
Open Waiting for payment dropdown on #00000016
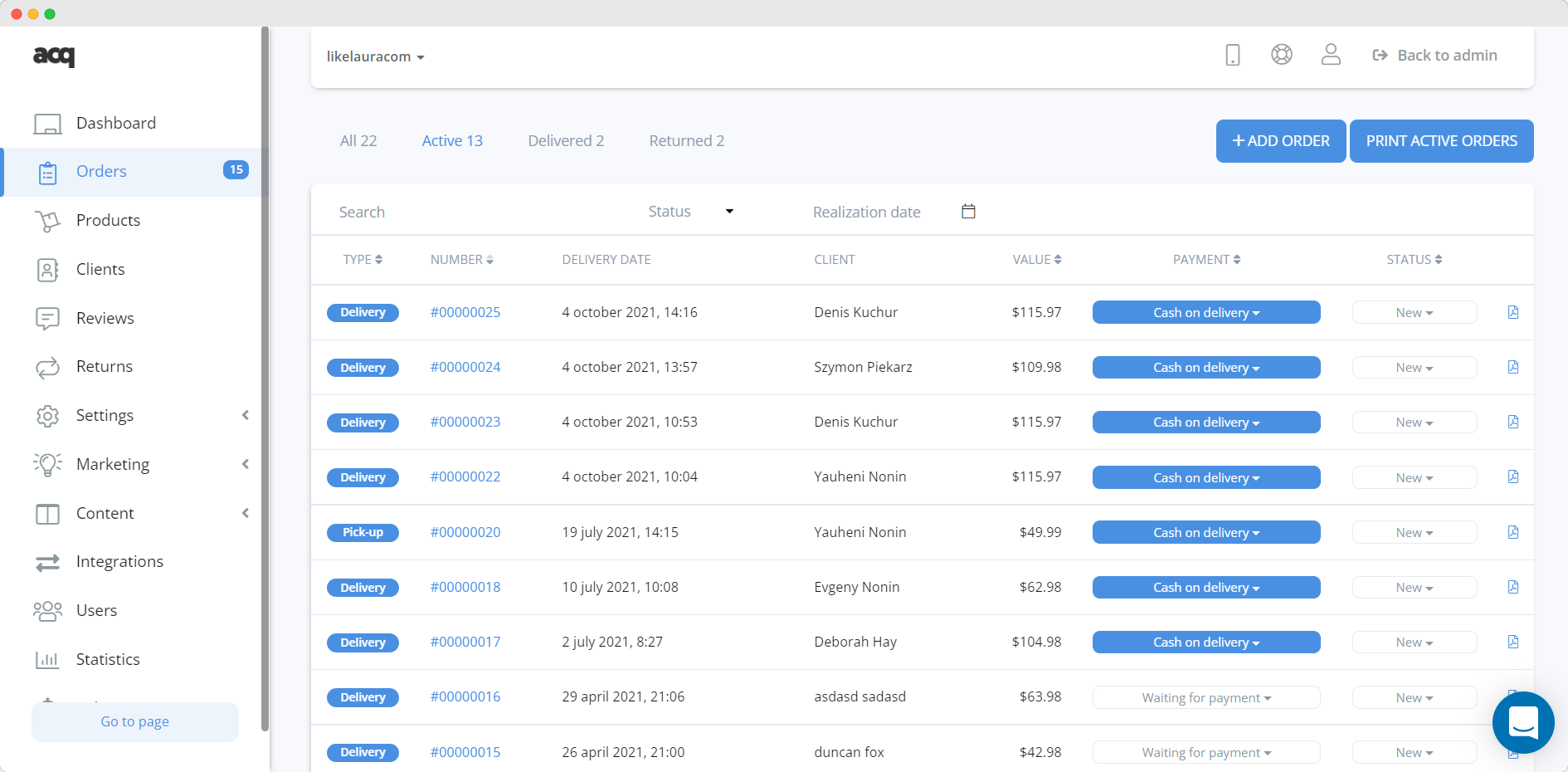click(1206, 697)
